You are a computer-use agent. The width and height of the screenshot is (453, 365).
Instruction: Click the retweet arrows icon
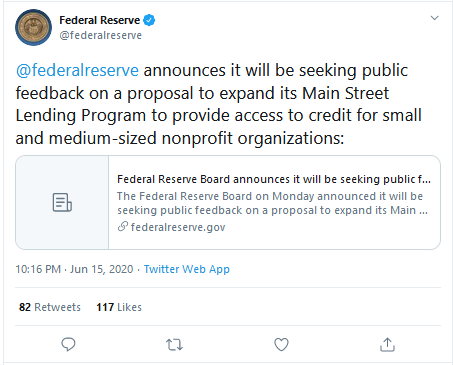[x=174, y=345]
